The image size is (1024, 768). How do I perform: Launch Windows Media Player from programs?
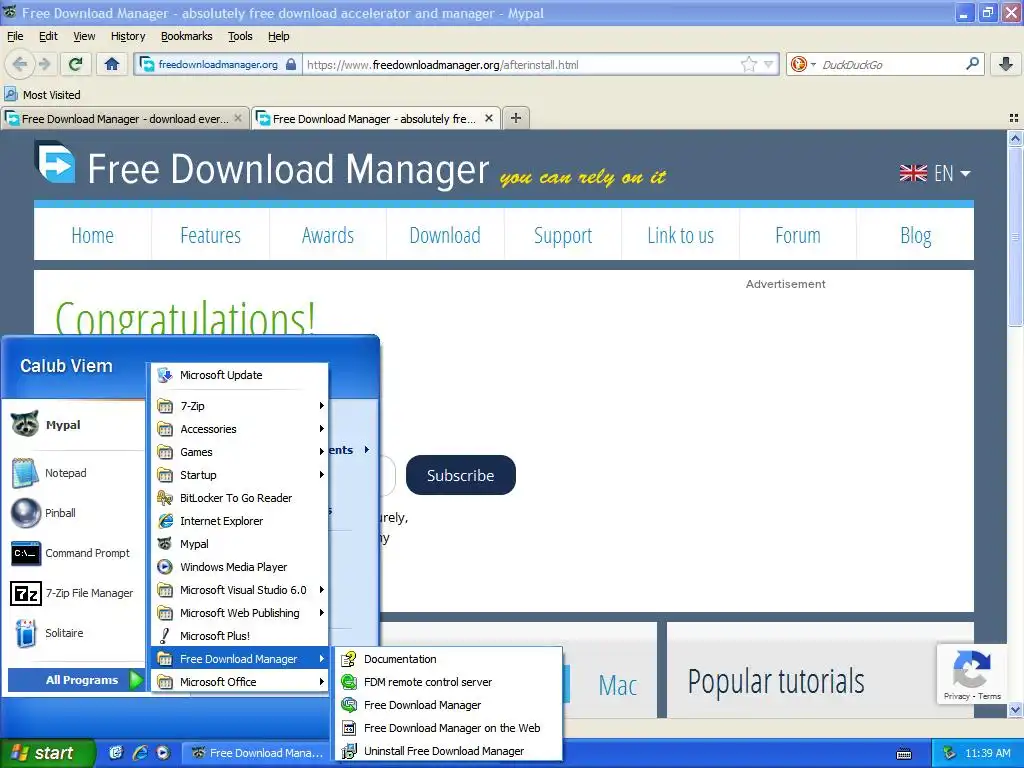[x=240, y=567]
